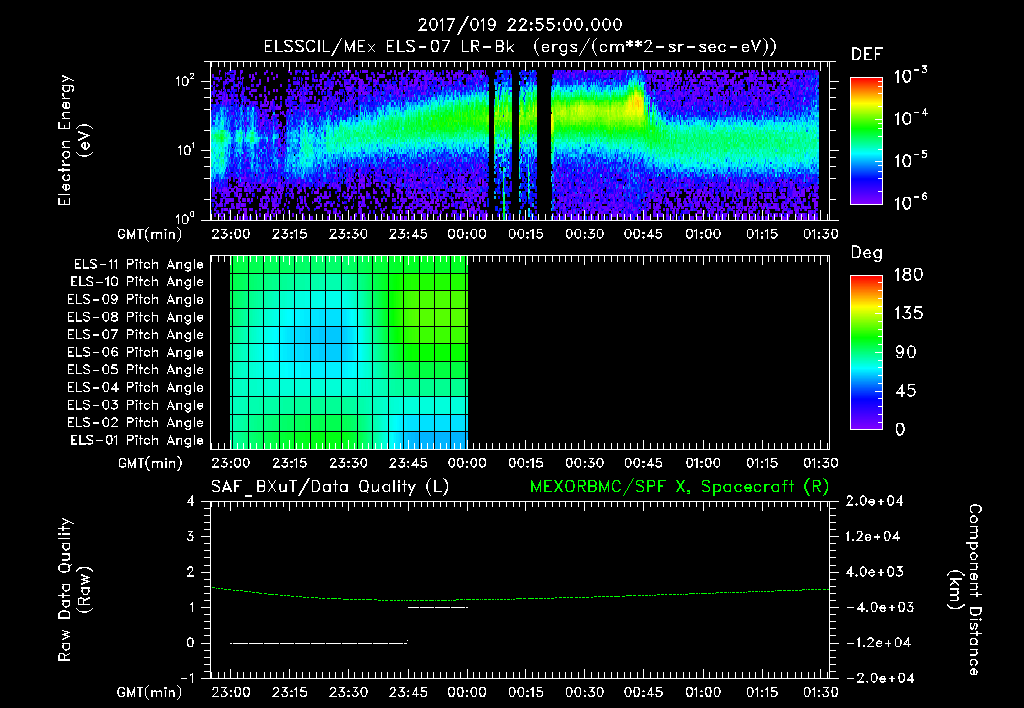Image resolution: width=1024 pixels, height=708 pixels.
Task: Click the 4.0e+03 right axis value
Action: 876,571
